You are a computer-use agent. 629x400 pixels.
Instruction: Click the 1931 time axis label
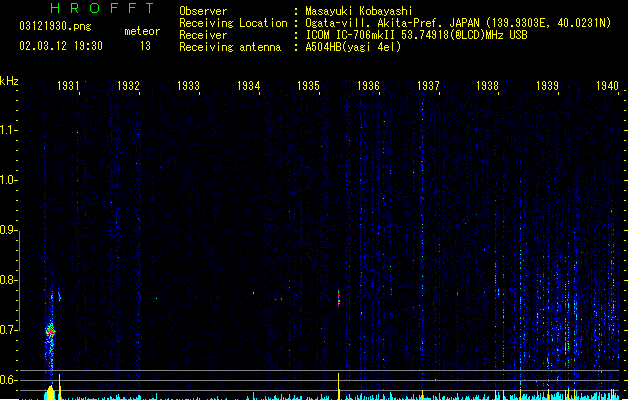pyautogui.click(x=68, y=85)
